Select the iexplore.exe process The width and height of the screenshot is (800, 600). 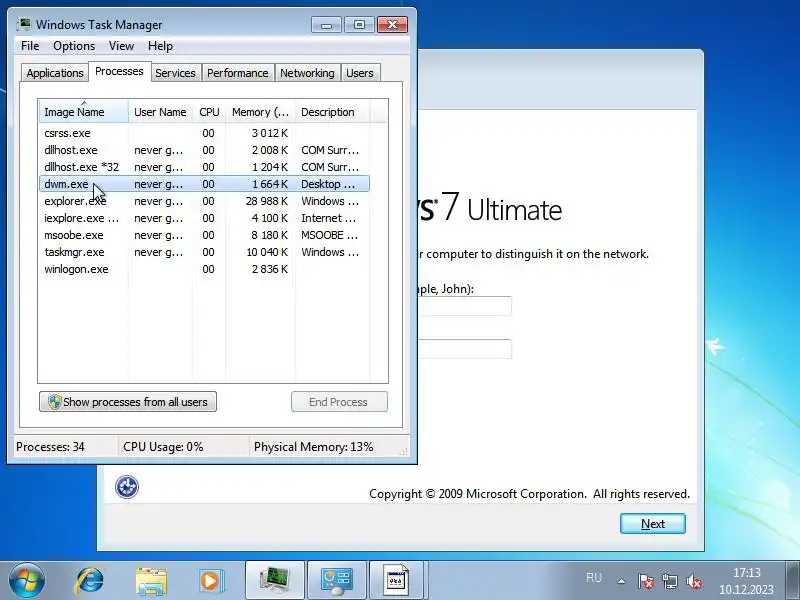pos(204,218)
